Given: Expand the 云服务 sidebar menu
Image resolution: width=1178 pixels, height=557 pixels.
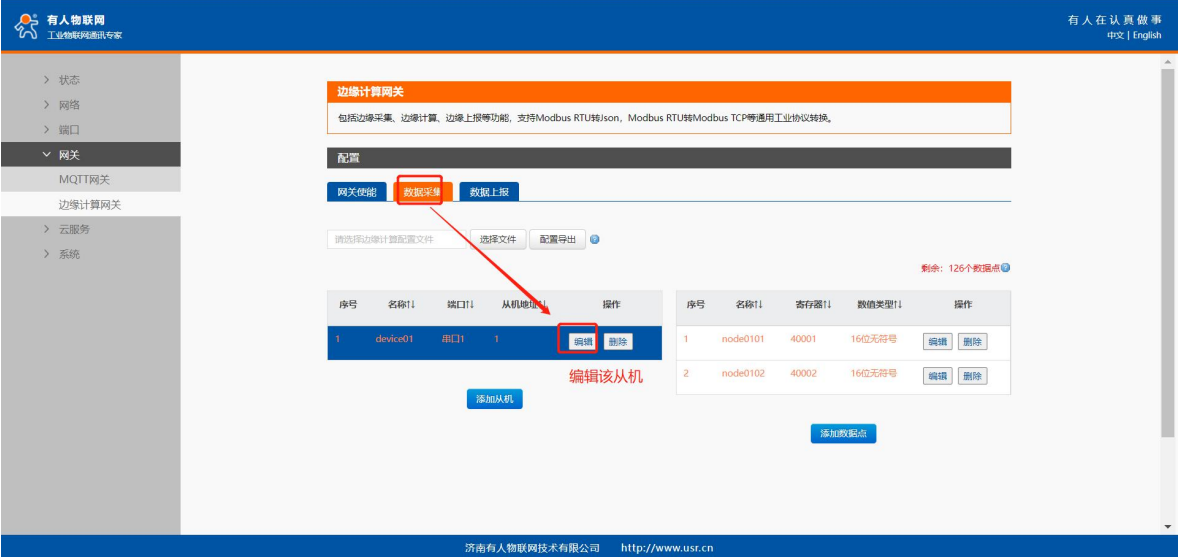Looking at the screenshot, I should pyautogui.click(x=73, y=229).
